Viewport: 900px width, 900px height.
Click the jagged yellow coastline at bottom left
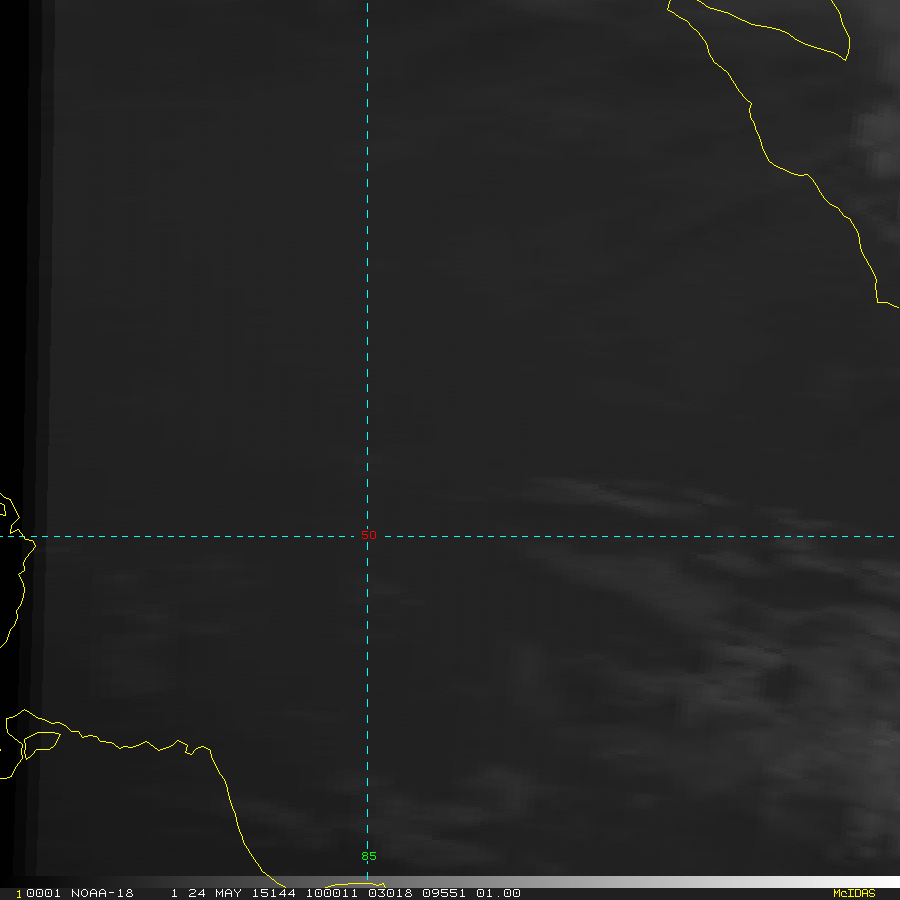click(x=150, y=745)
